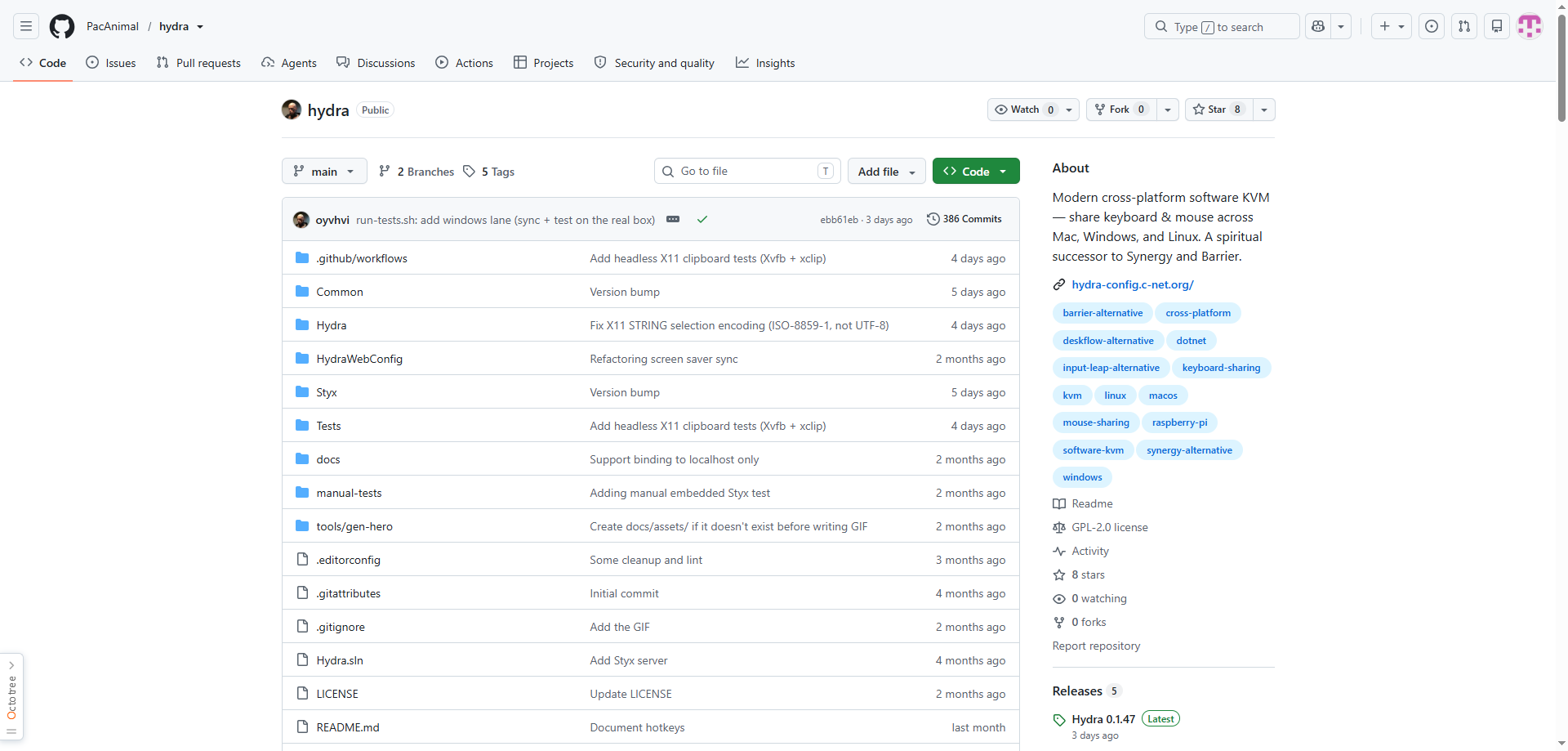Click the raspberry-pi topic tag

click(x=1179, y=422)
